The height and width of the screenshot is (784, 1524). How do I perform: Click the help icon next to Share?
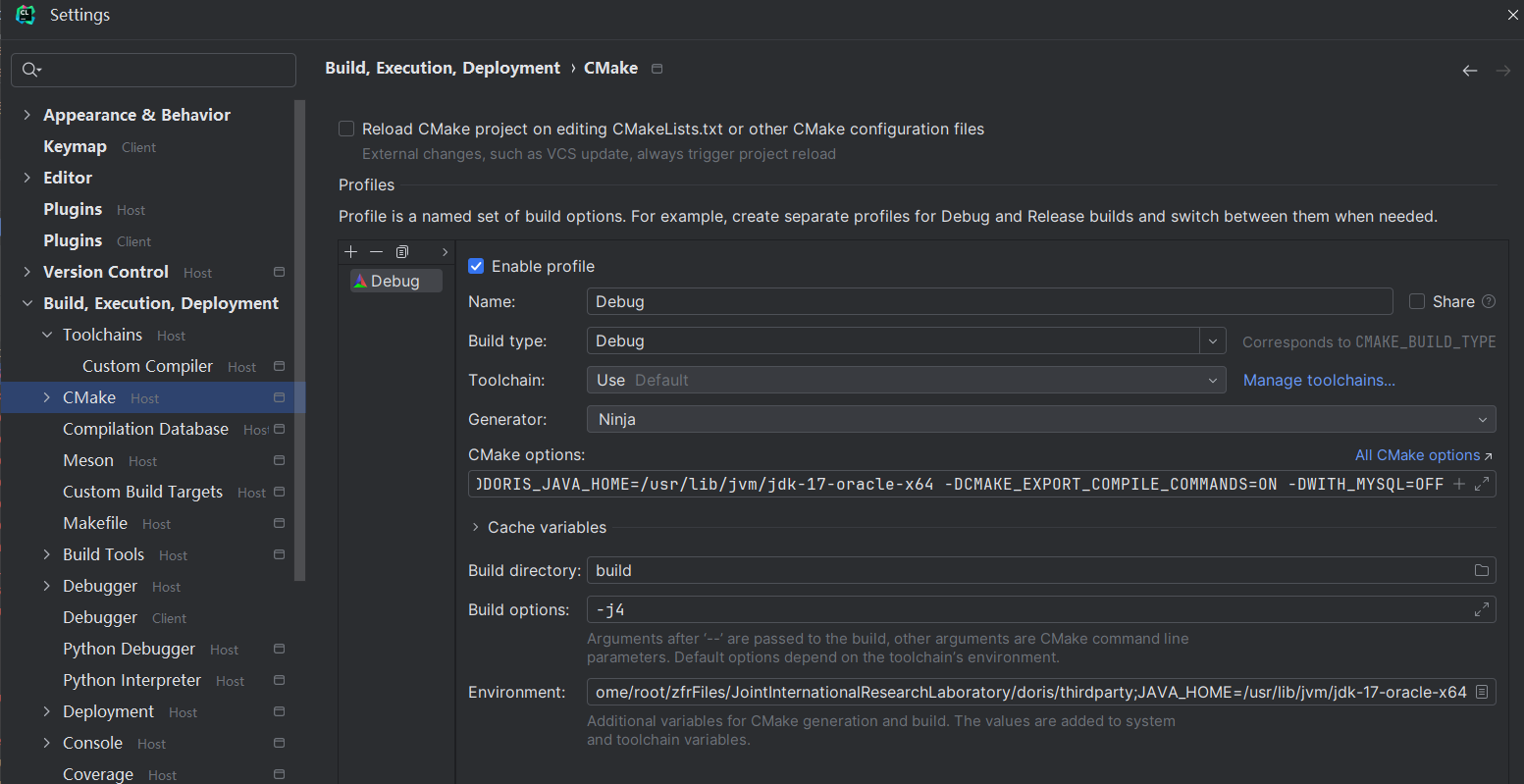[x=1489, y=301]
